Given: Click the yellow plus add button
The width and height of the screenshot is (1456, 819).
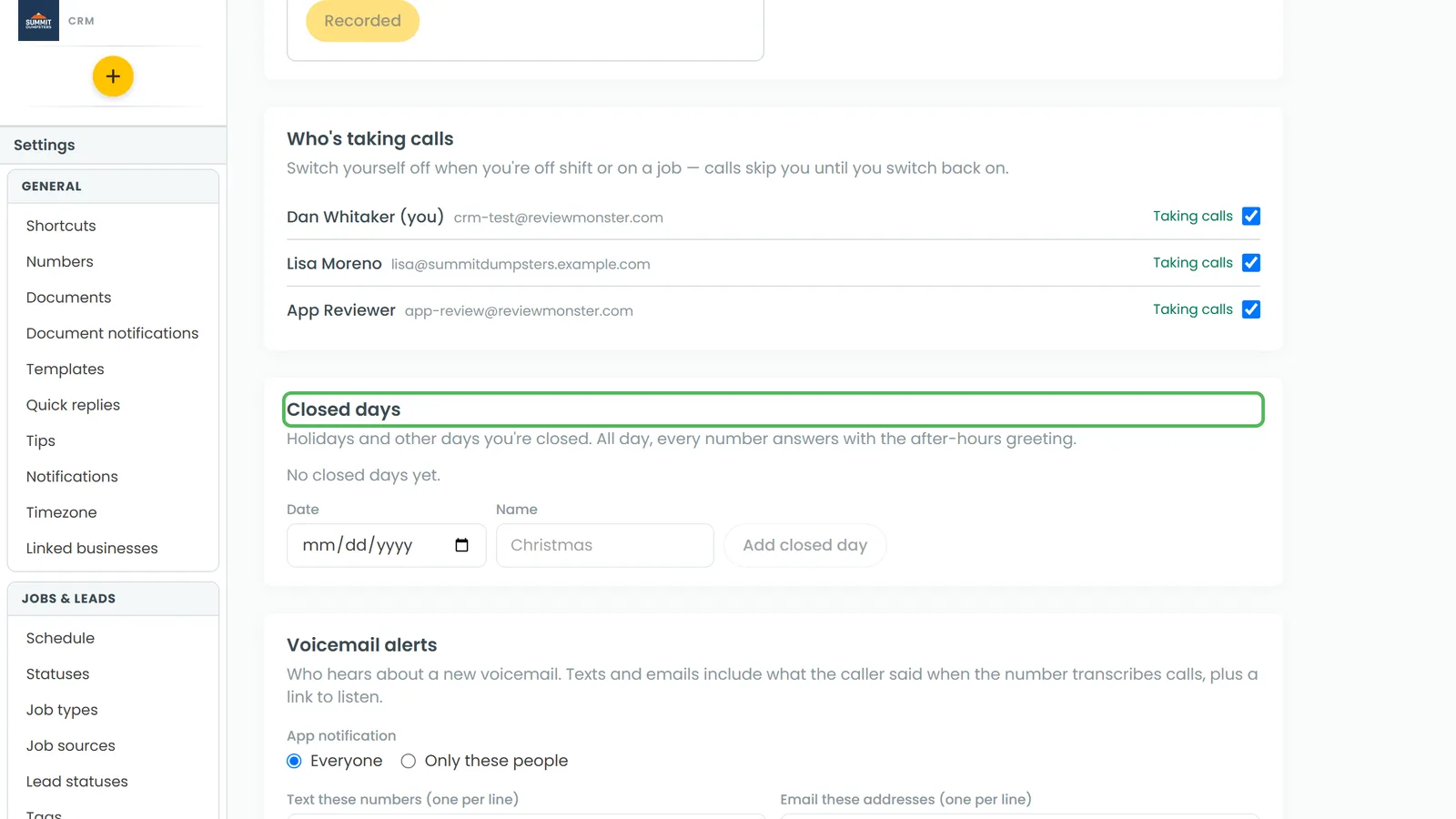Looking at the screenshot, I should tap(113, 76).
